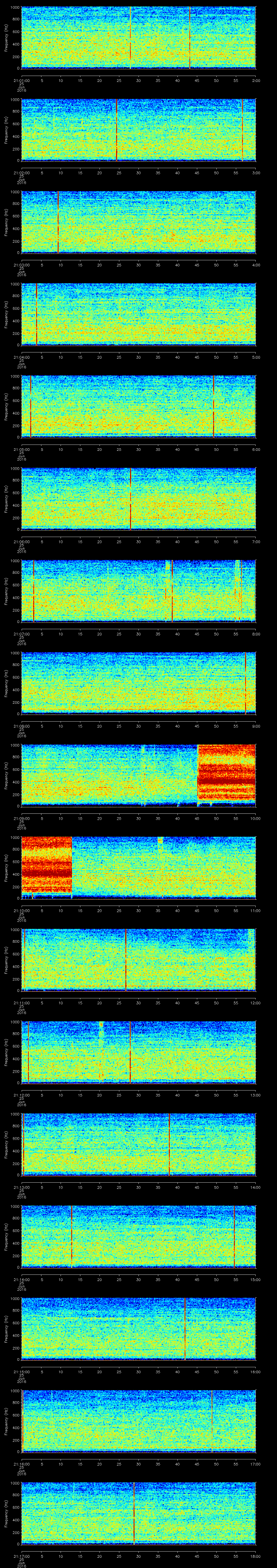
Task: Click the red noise block in 21:09:00 spectrogram
Action: [x=226, y=772]
